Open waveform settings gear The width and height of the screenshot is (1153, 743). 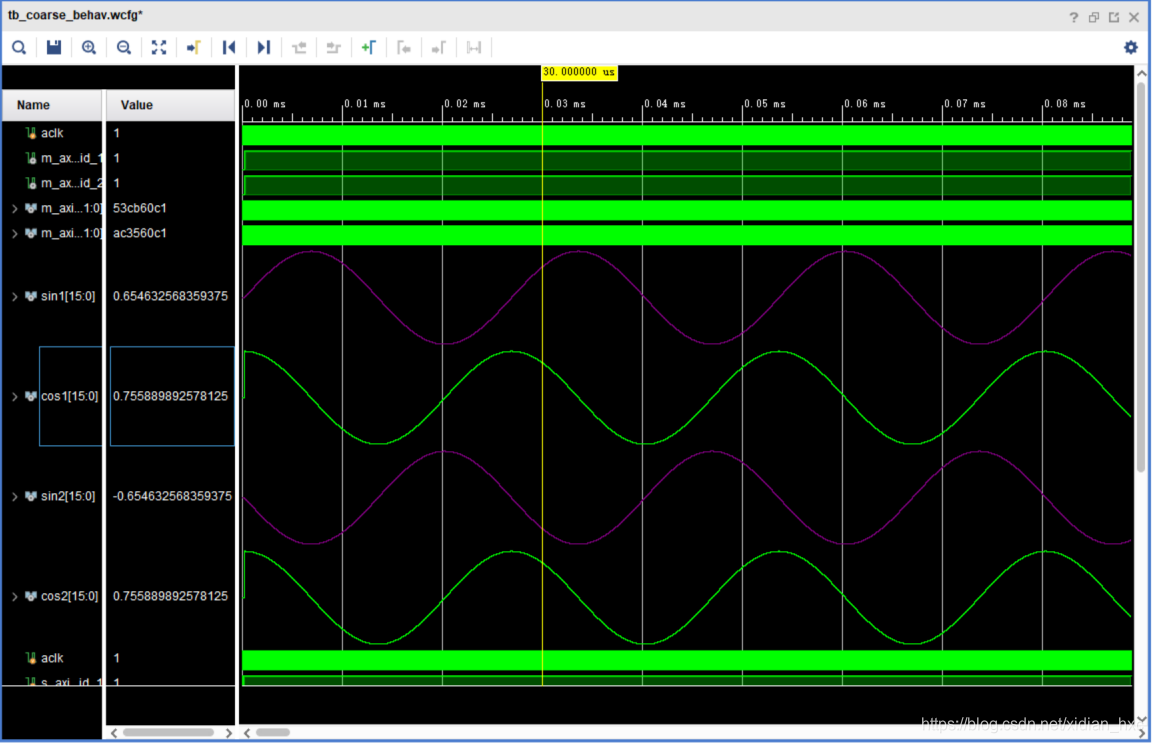[1131, 48]
